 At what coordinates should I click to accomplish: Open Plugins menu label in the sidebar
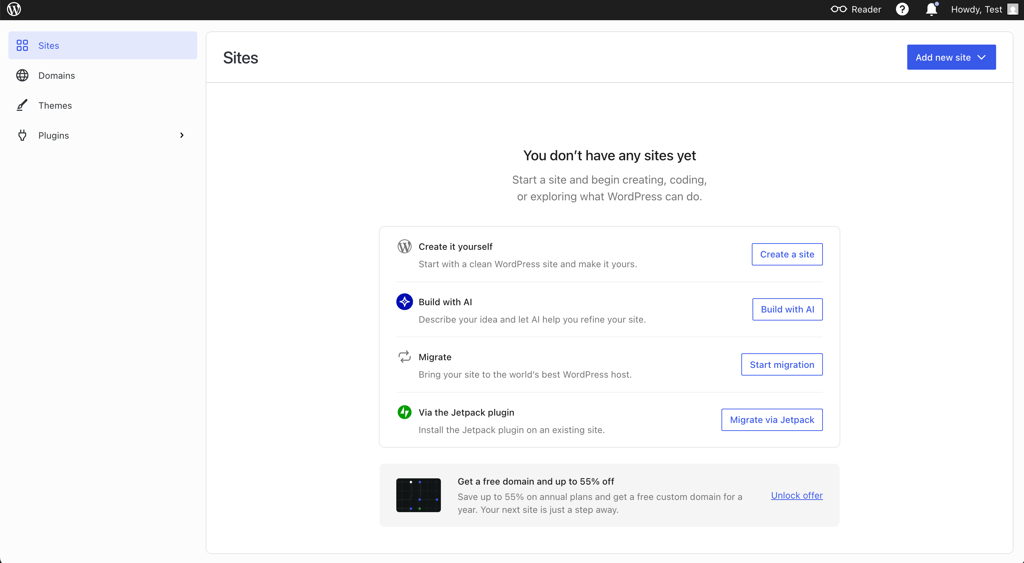pos(54,135)
